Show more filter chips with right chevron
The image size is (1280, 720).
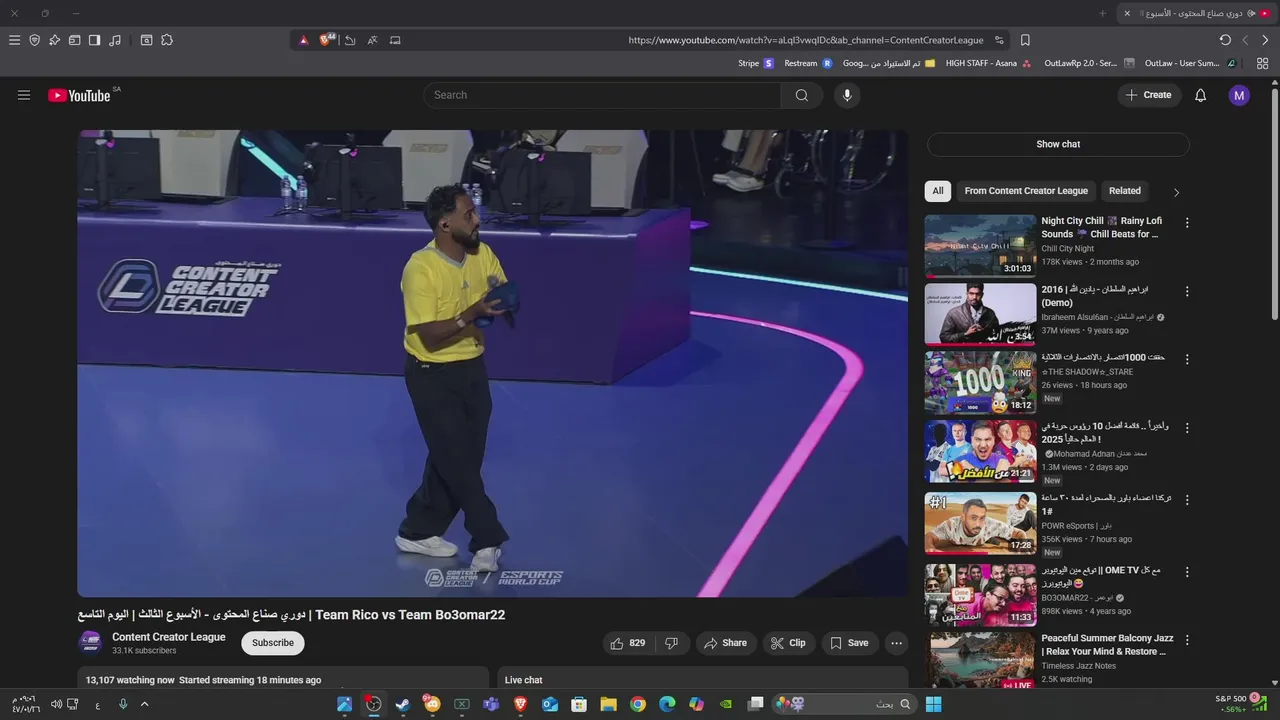(x=1176, y=192)
